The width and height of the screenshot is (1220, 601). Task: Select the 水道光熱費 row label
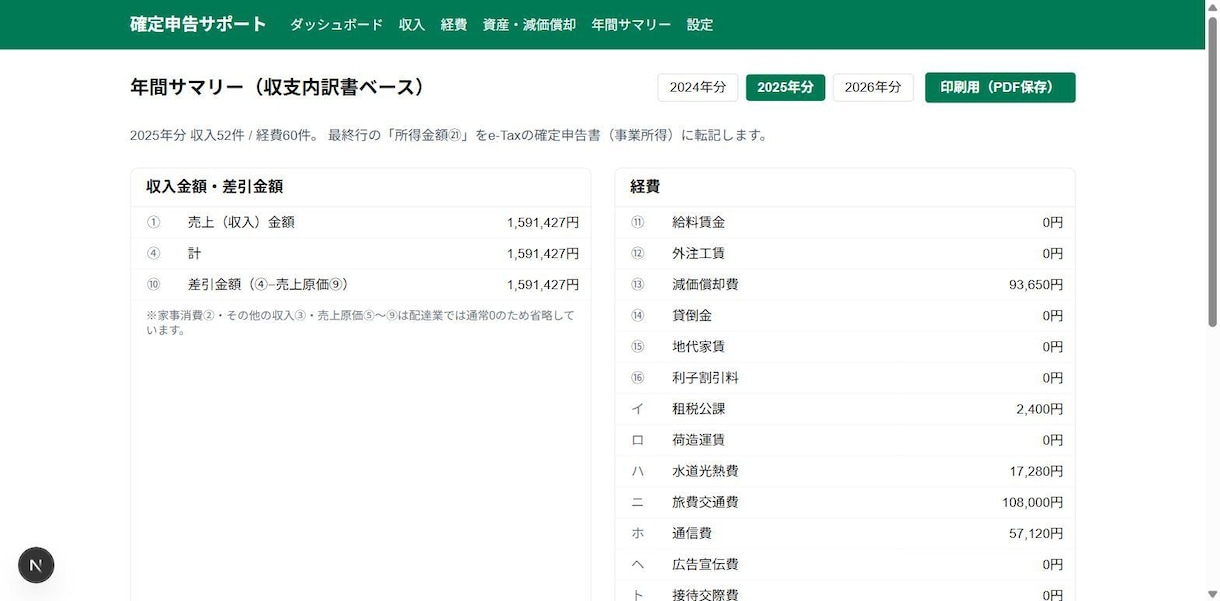[705, 470]
